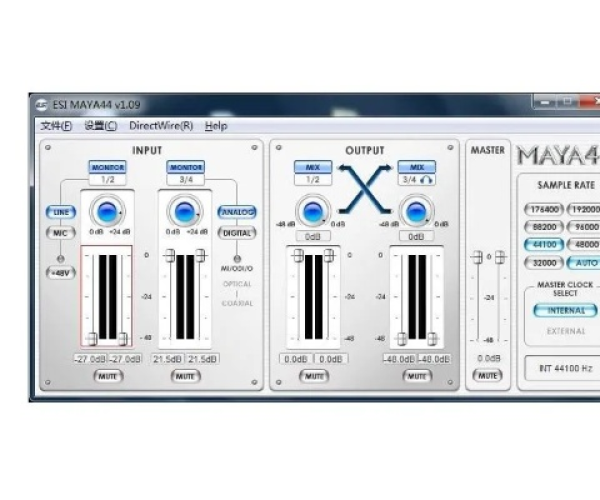Open the Help menu
Image resolution: width=600 pixels, height=500 pixels.
[x=216, y=126]
